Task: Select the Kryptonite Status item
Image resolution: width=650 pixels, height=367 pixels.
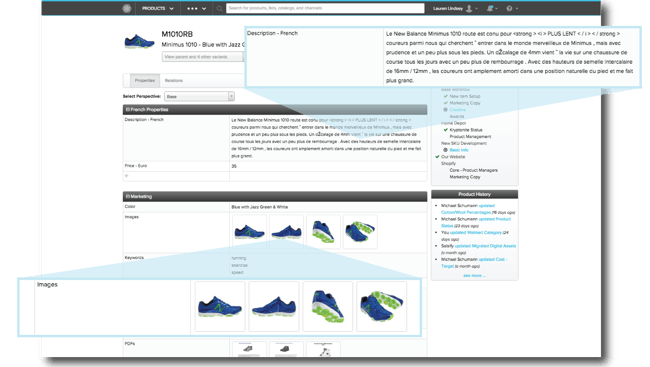Action: click(466, 130)
